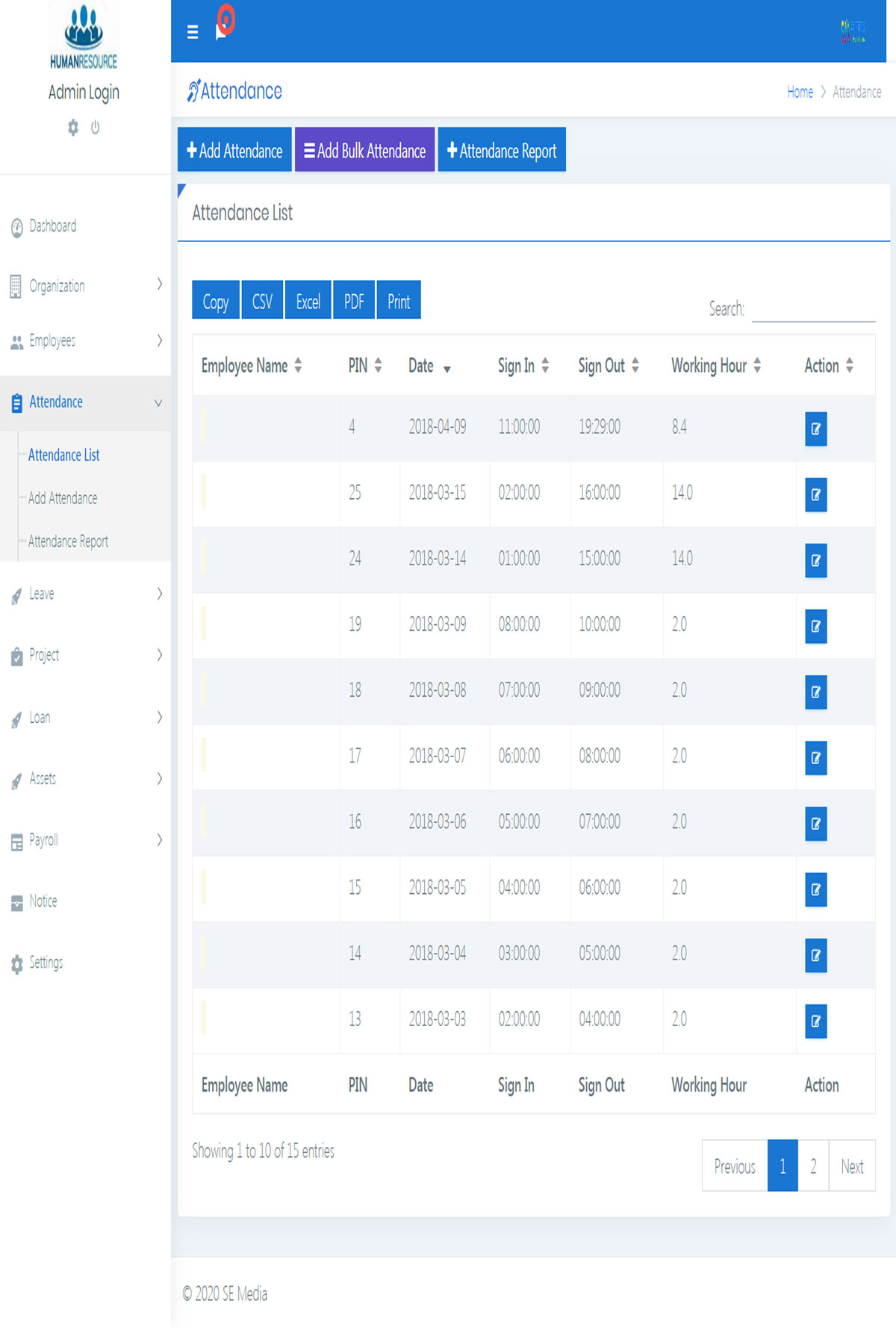Go to page 2 of entries
The image size is (896, 1330).
[813, 1166]
